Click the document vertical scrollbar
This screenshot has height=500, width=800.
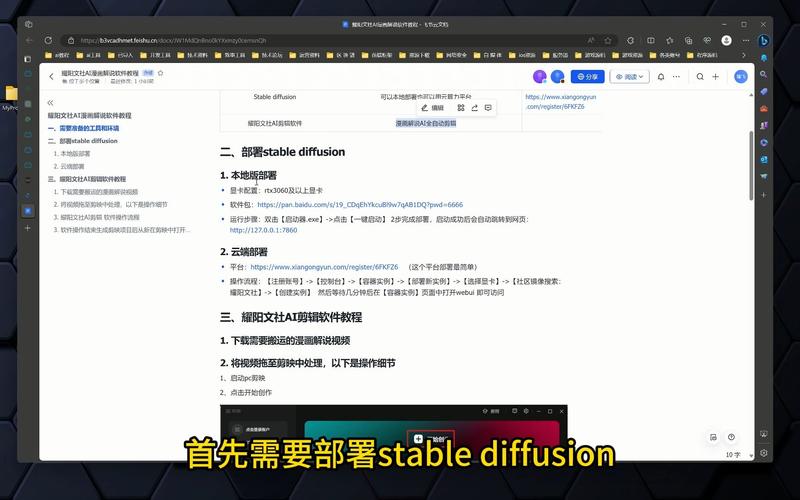tap(751, 166)
